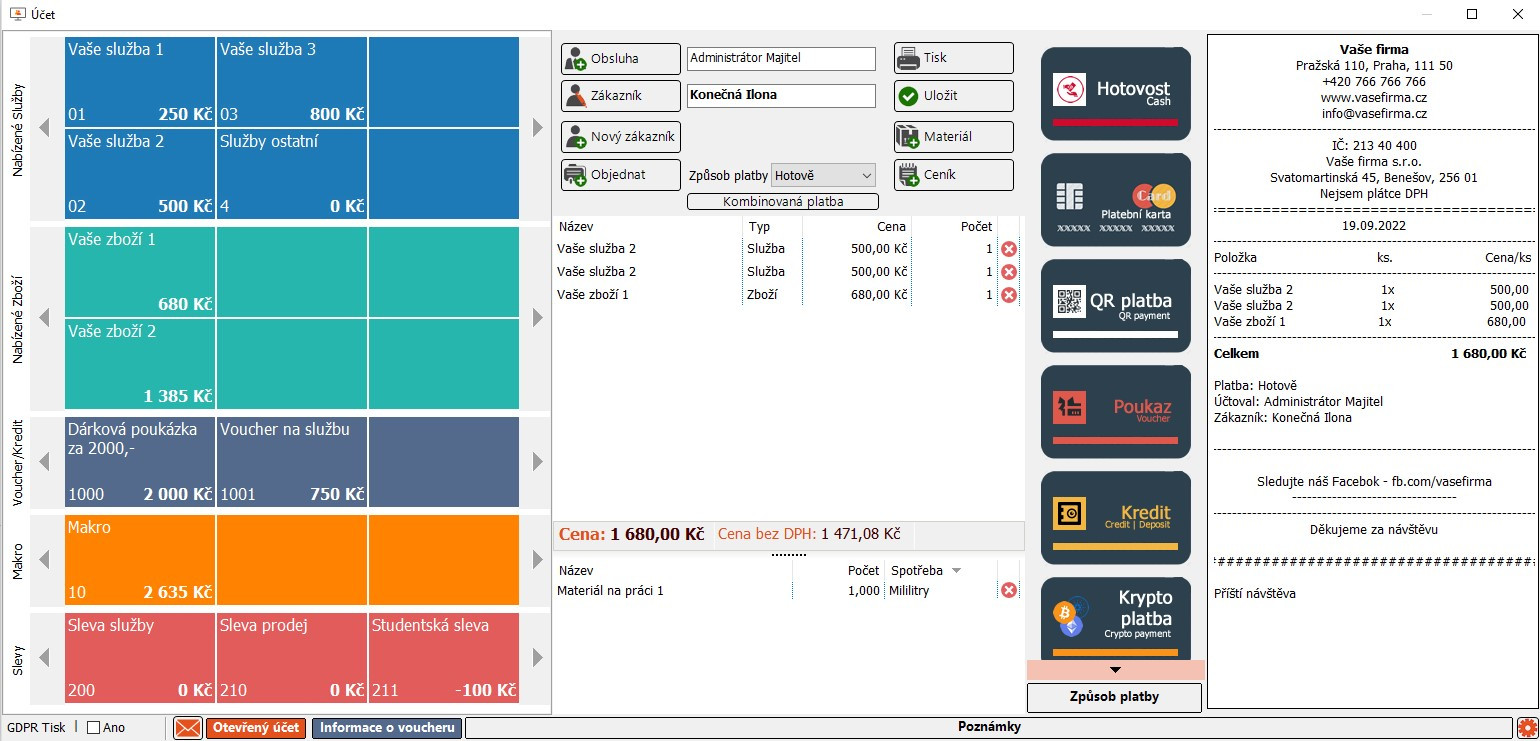1540x741 pixels.
Task: Click the Objednat order button
Action: [x=620, y=175]
